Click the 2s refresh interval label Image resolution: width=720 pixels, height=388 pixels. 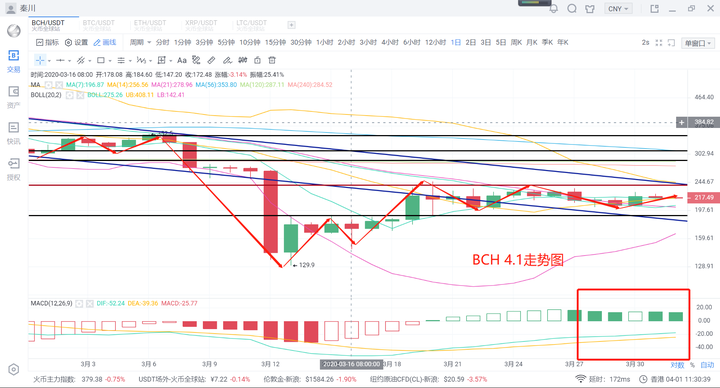pos(645,43)
